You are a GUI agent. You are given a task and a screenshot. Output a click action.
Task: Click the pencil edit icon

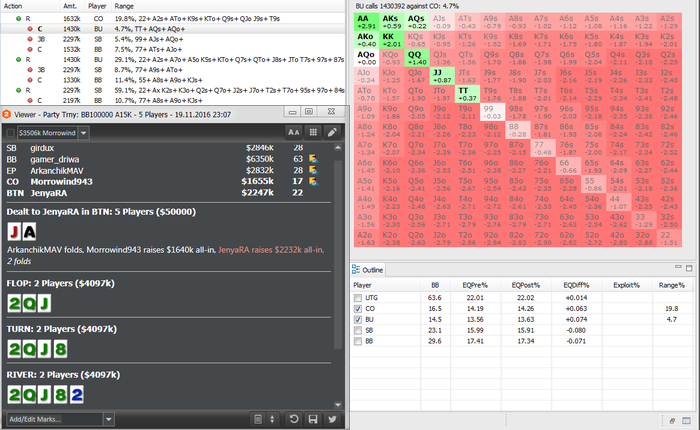coord(332,132)
